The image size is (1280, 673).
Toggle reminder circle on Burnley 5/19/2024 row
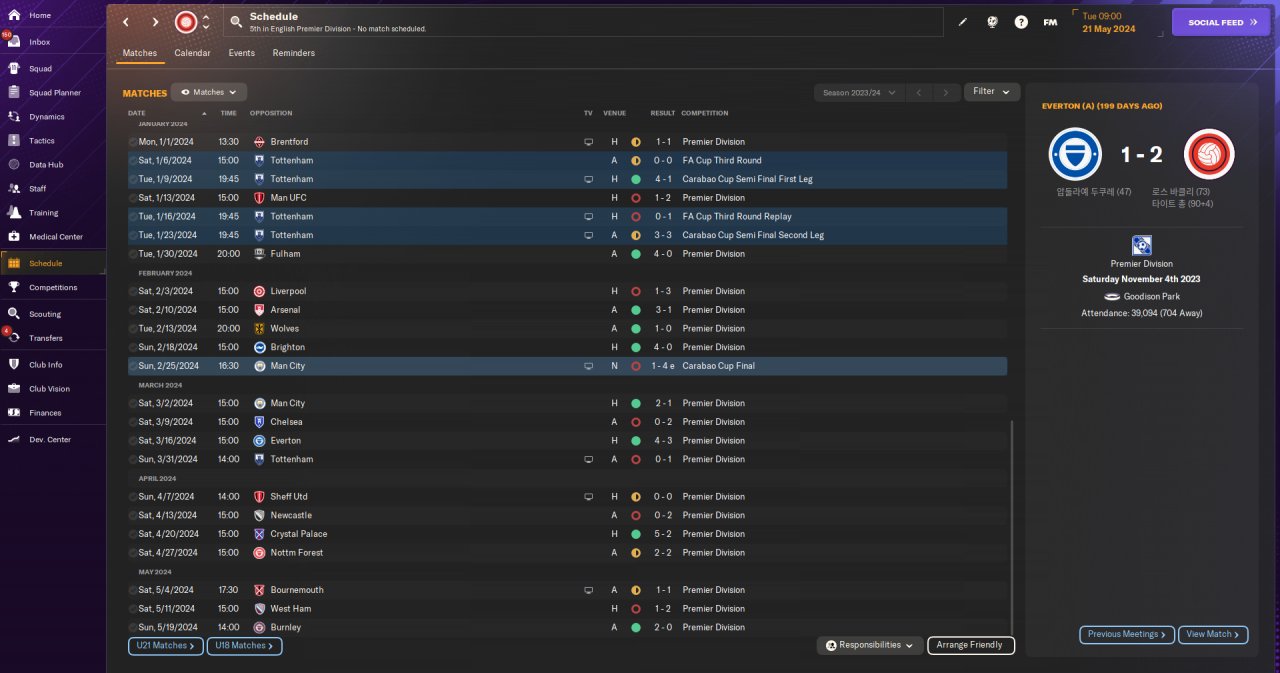click(x=133, y=628)
